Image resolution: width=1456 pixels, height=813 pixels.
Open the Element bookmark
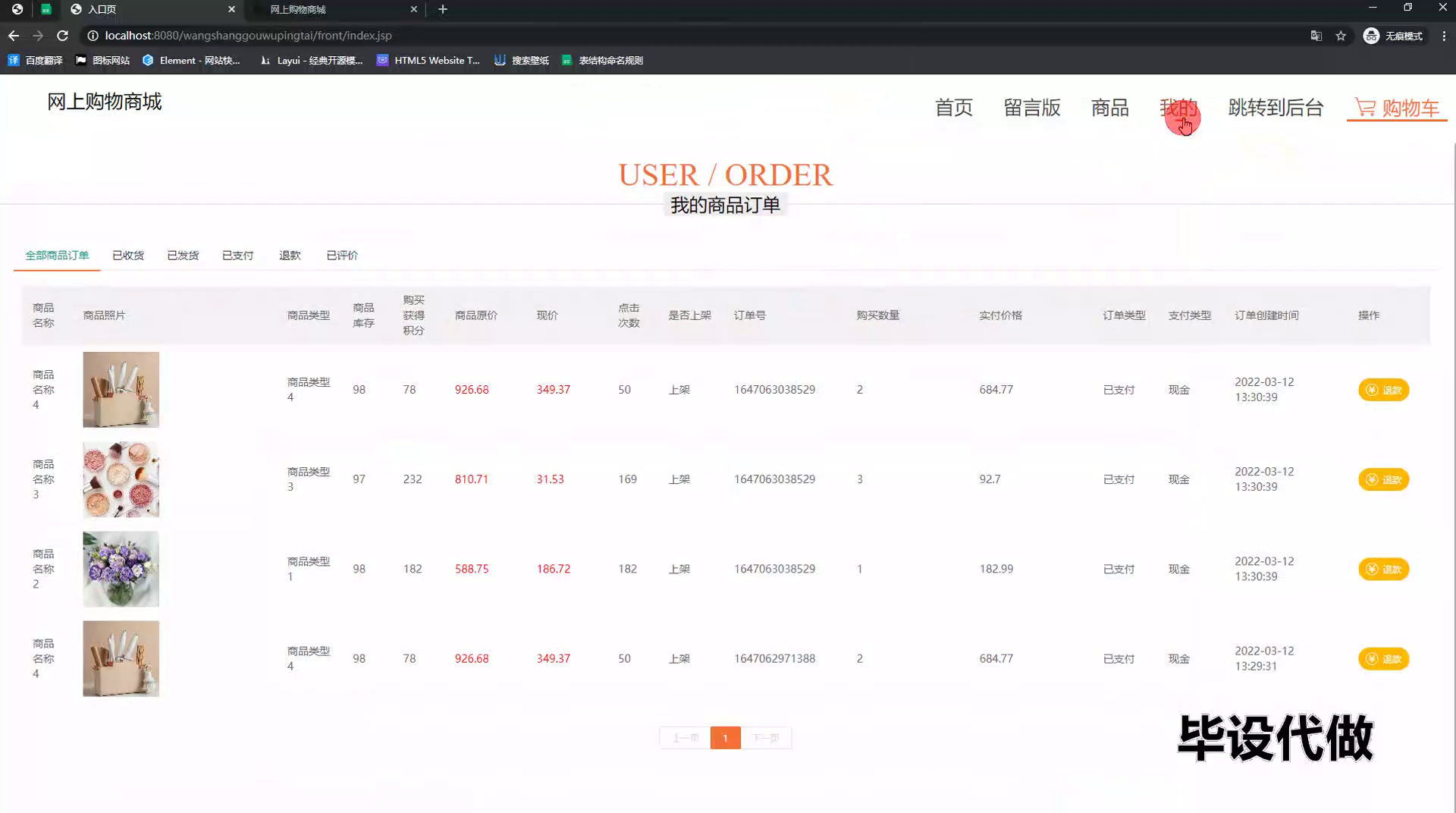(x=191, y=60)
